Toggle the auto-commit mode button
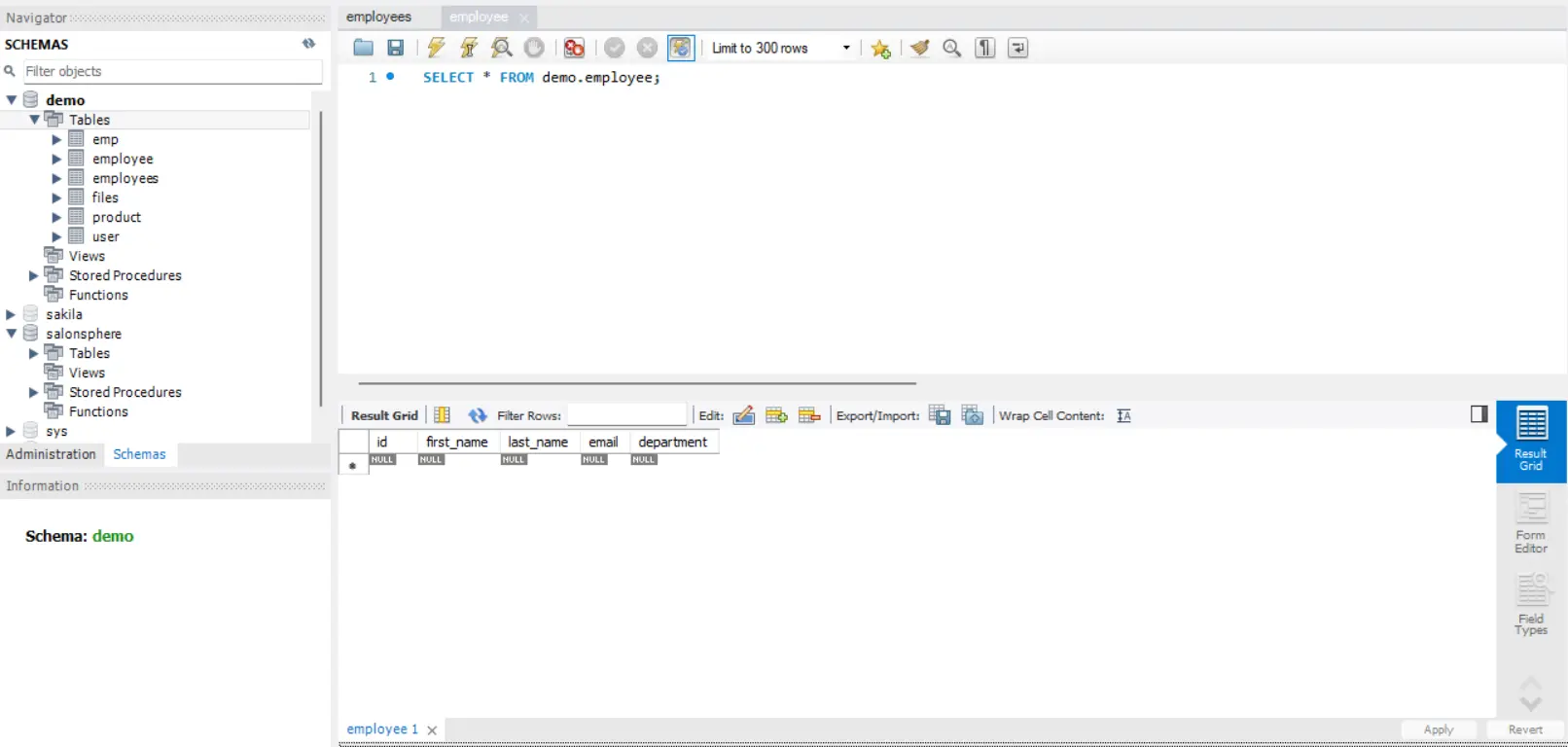 [x=681, y=48]
